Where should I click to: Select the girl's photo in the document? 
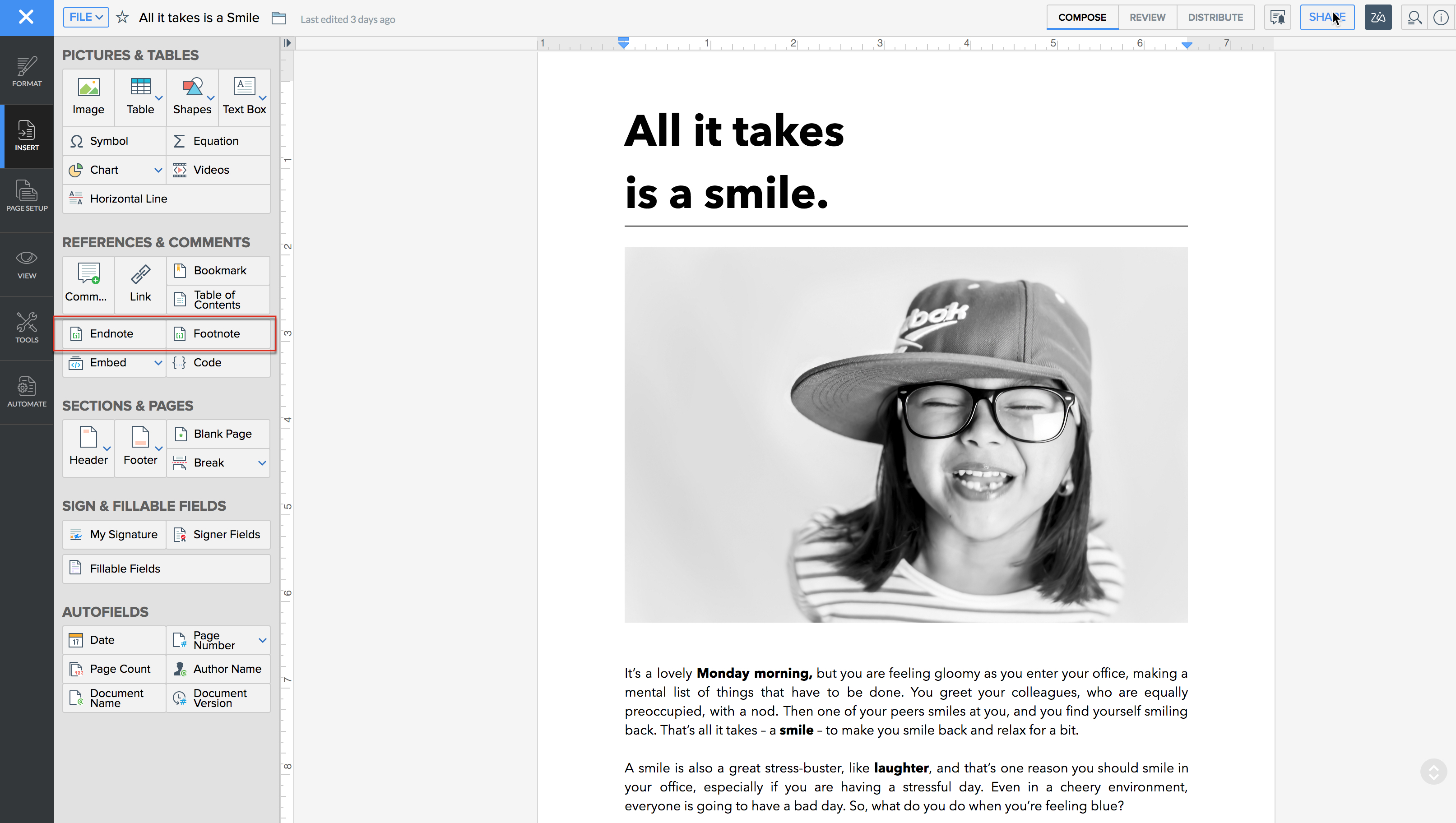(x=905, y=435)
